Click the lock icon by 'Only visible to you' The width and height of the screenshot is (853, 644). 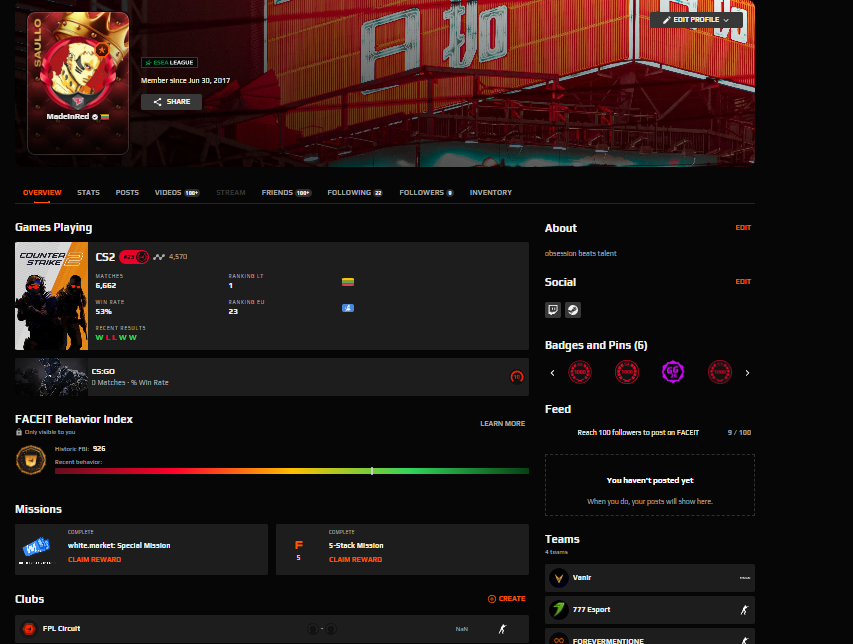tap(19, 432)
